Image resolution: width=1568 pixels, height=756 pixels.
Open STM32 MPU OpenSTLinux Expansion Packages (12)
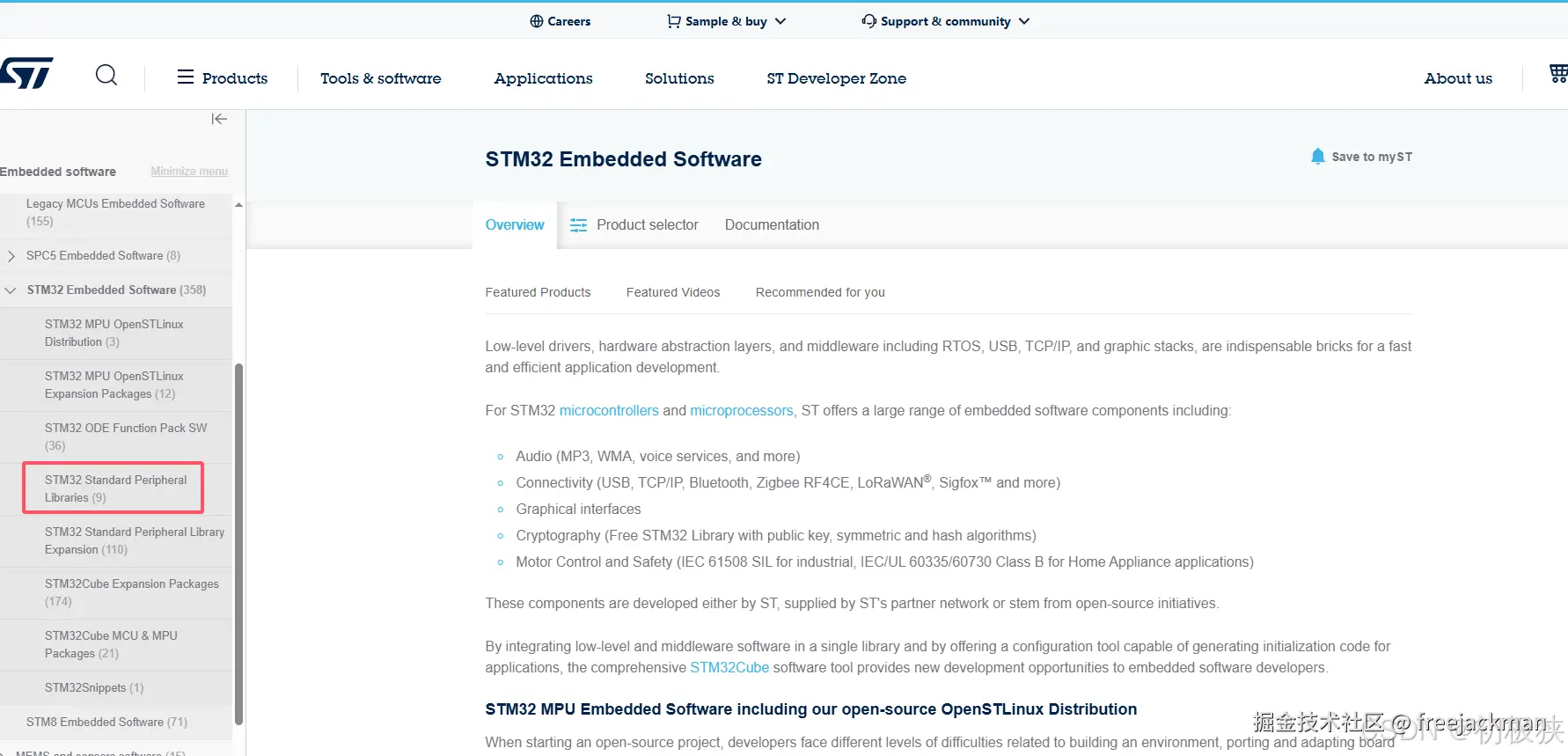[x=116, y=385]
